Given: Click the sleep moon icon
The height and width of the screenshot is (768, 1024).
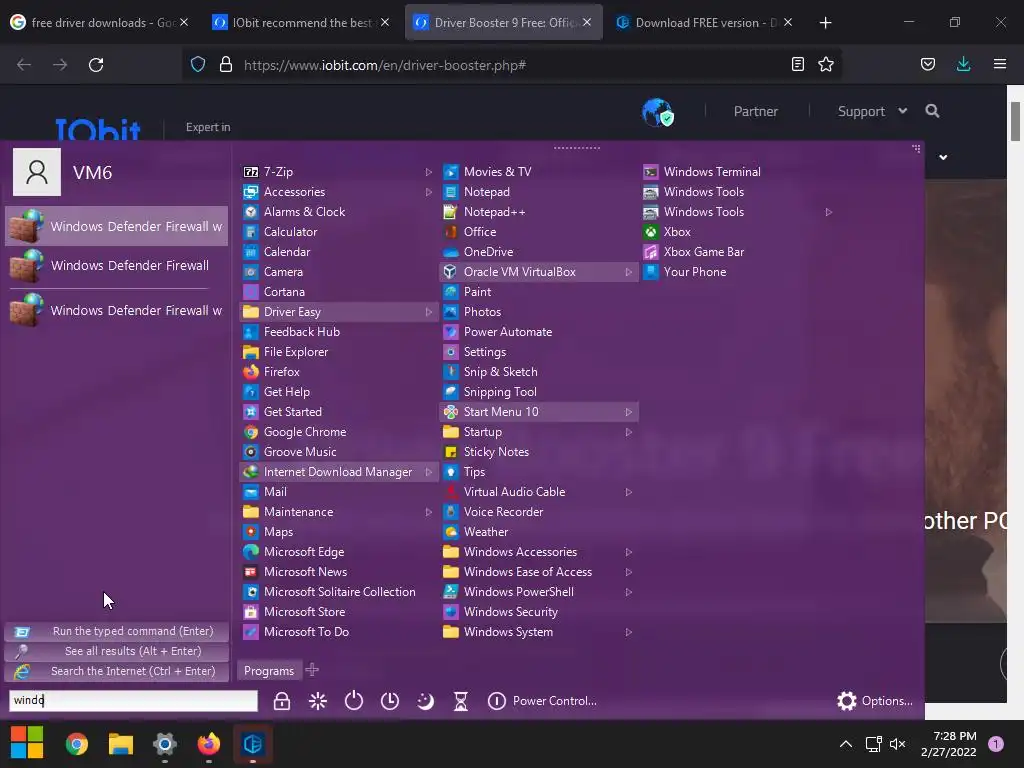Looking at the screenshot, I should pos(425,701).
